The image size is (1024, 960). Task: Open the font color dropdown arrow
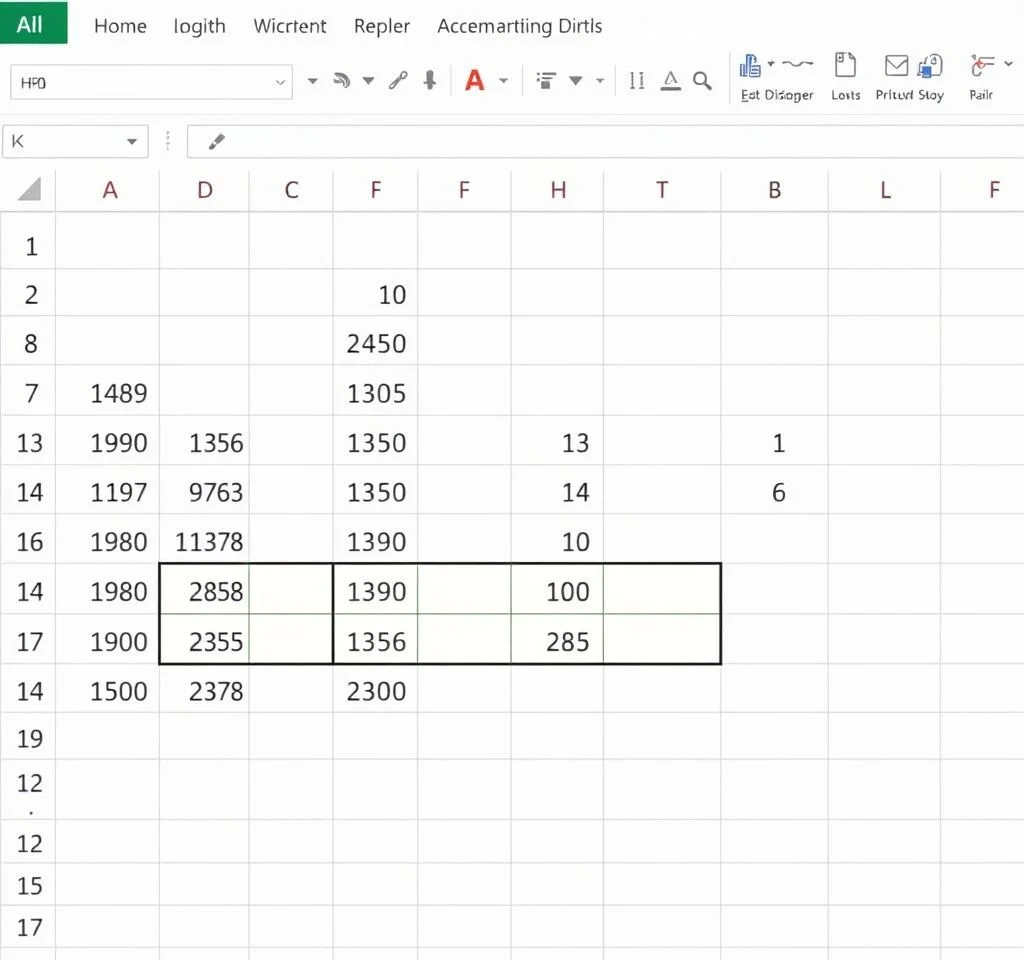point(503,81)
